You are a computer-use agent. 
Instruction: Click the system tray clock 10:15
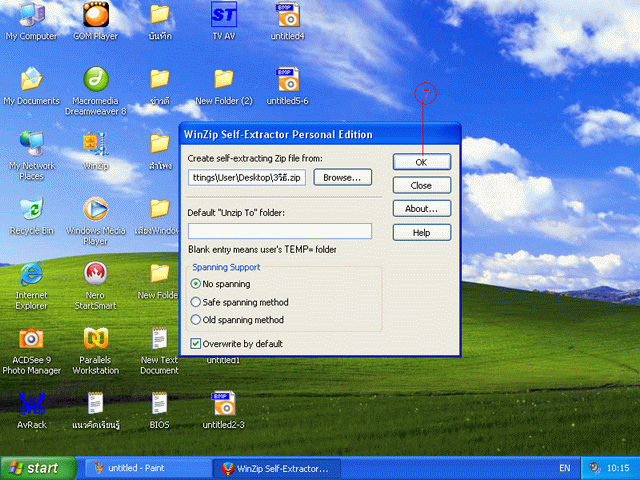(x=618, y=468)
